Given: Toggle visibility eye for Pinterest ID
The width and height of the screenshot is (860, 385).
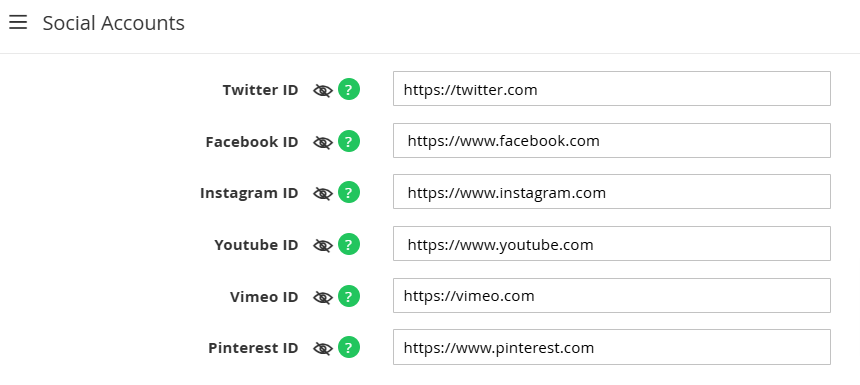Looking at the screenshot, I should [323, 348].
